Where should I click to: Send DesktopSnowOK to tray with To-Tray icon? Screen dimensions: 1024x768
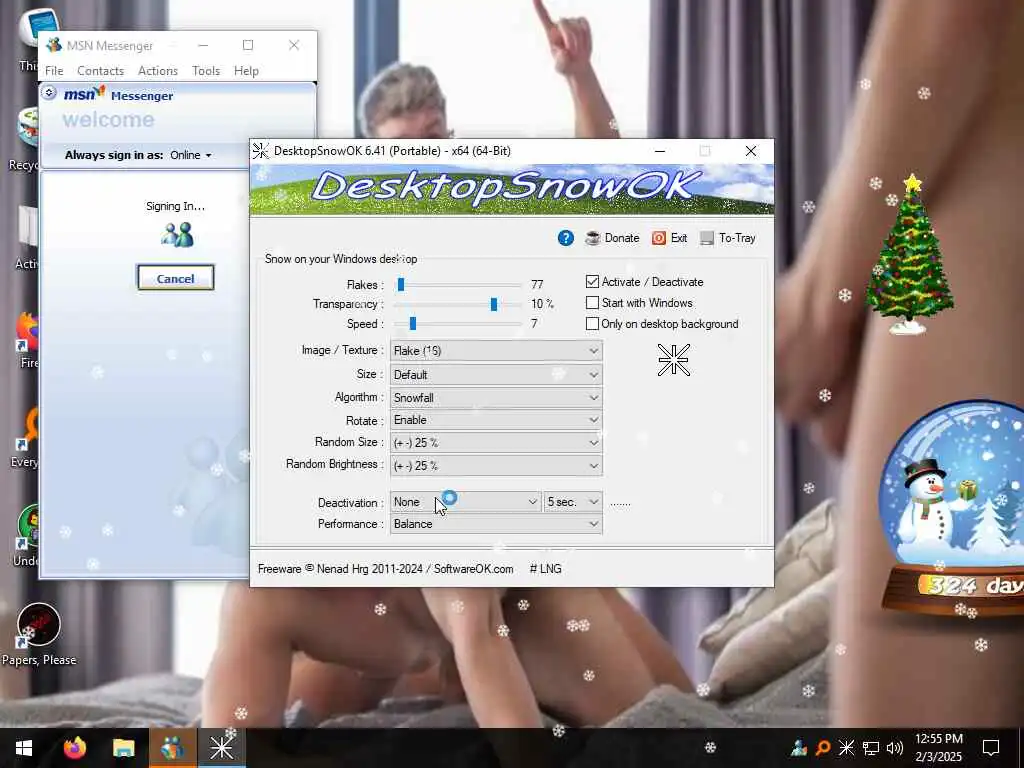pyautogui.click(x=707, y=238)
